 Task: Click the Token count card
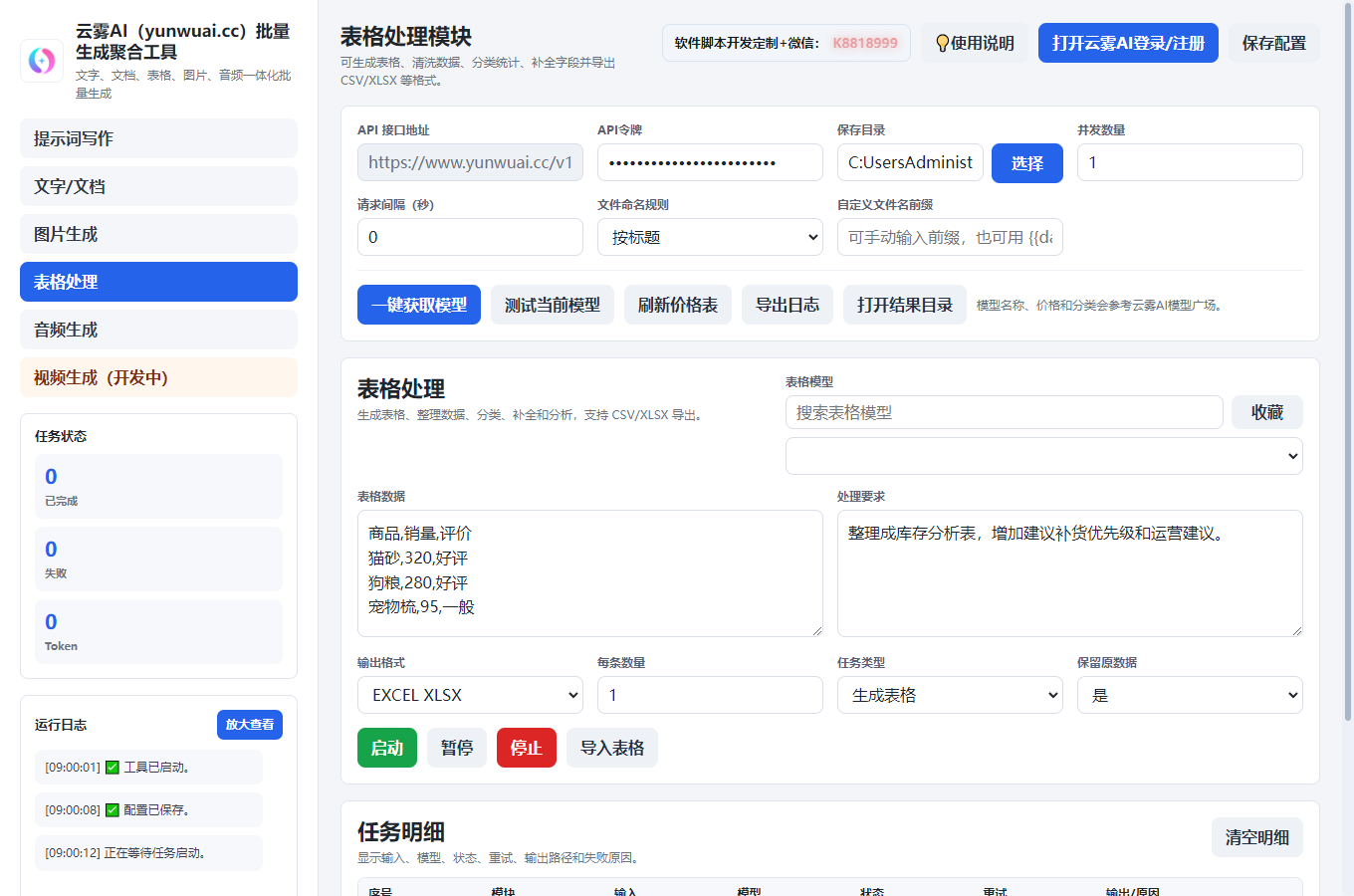tap(158, 631)
